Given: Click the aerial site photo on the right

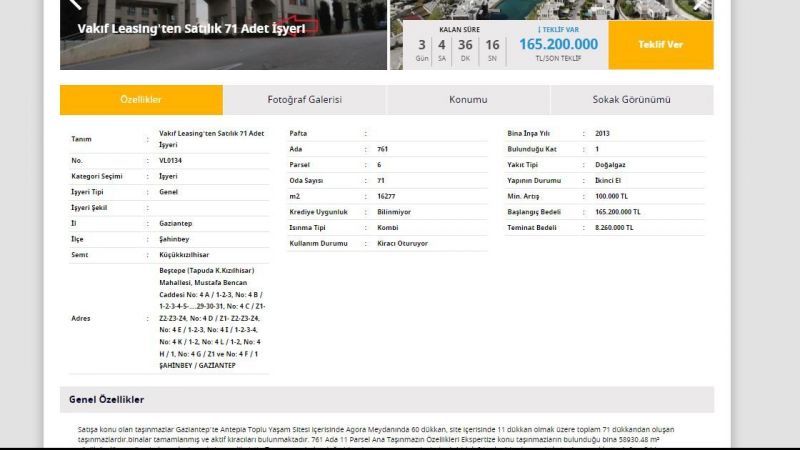Looking at the screenshot, I should click(x=550, y=9).
